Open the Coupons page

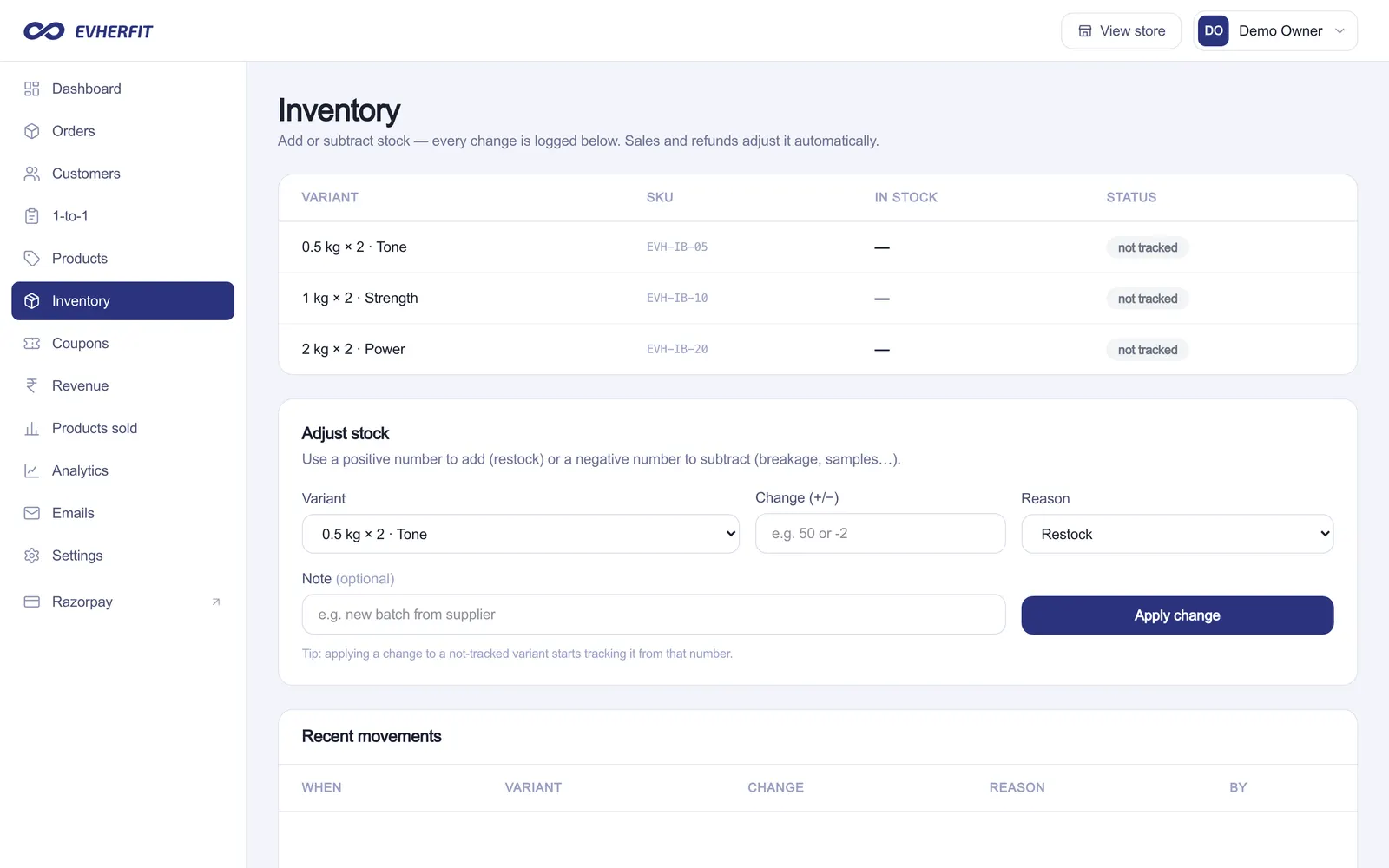pos(122,344)
